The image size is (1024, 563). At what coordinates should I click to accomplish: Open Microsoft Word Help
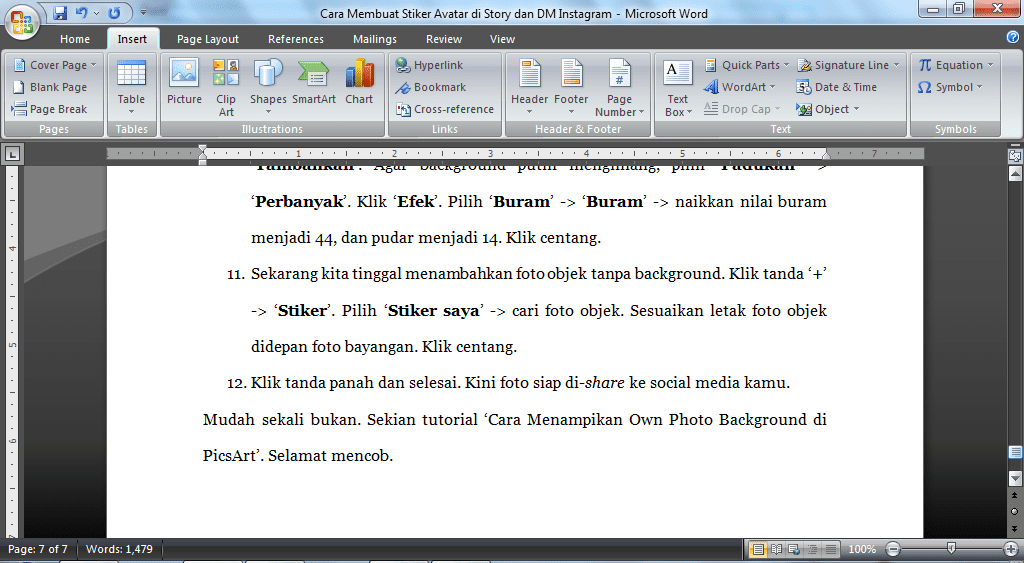[1013, 38]
